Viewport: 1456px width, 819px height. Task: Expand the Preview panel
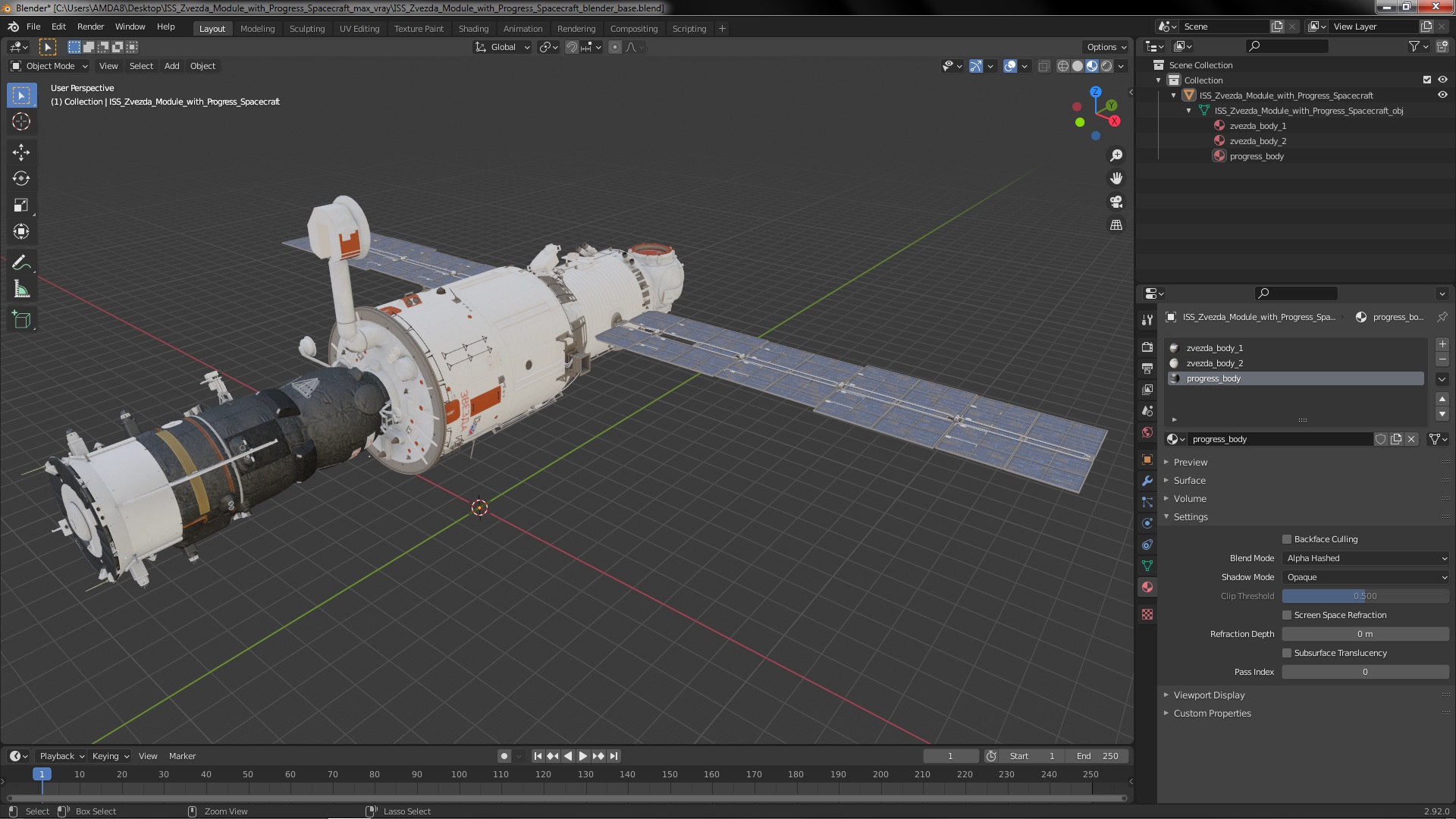[1191, 463]
